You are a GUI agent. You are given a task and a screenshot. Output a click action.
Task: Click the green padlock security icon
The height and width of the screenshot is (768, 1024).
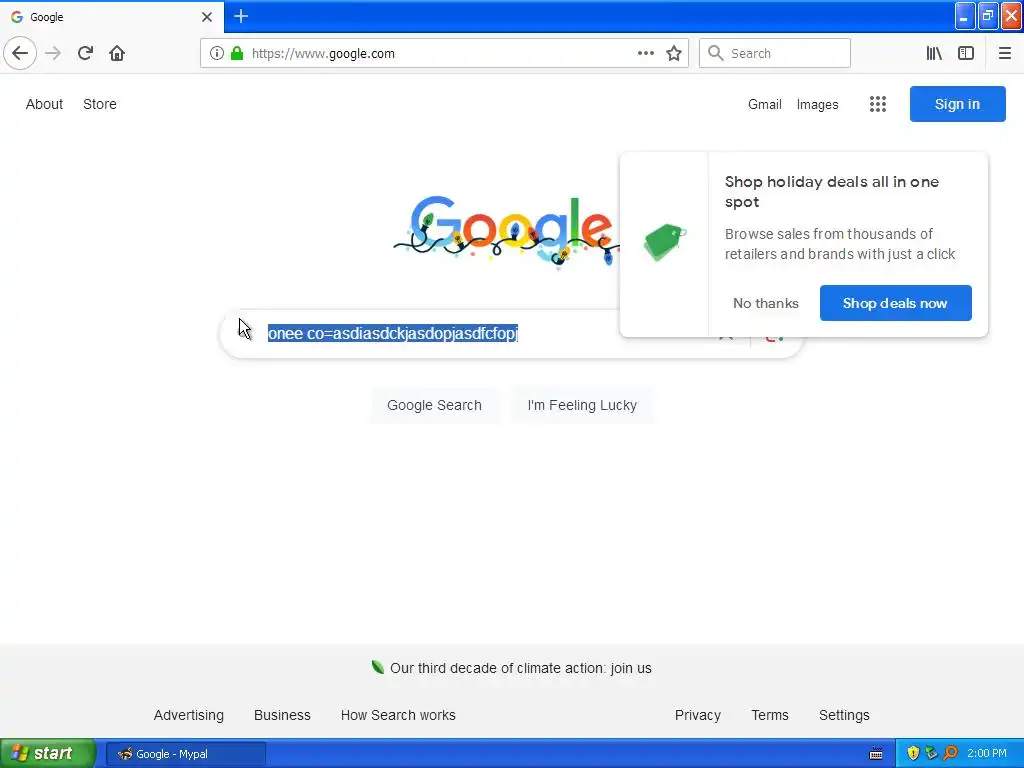pyautogui.click(x=237, y=54)
